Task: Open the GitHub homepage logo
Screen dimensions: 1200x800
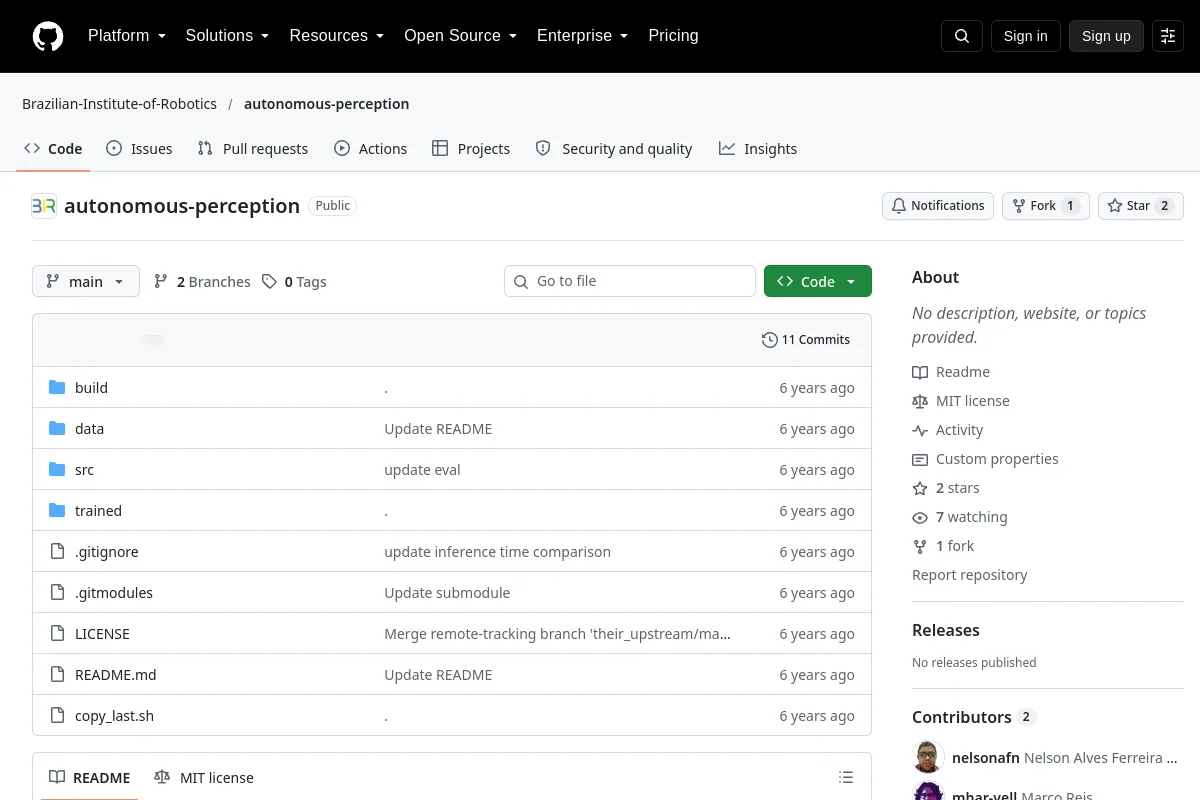Action: pos(48,36)
